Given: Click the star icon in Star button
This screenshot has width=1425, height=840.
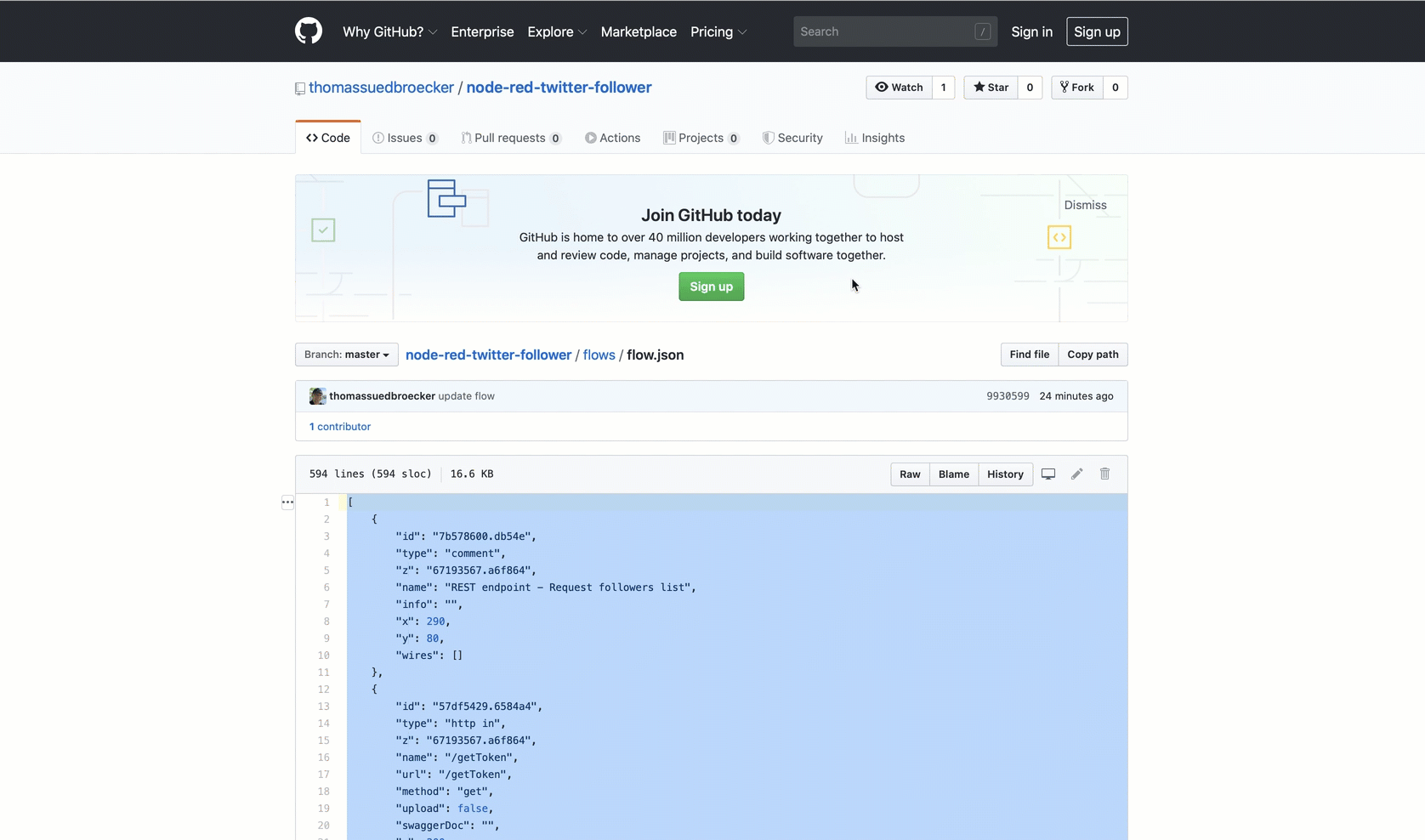Looking at the screenshot, I should 979,87.
